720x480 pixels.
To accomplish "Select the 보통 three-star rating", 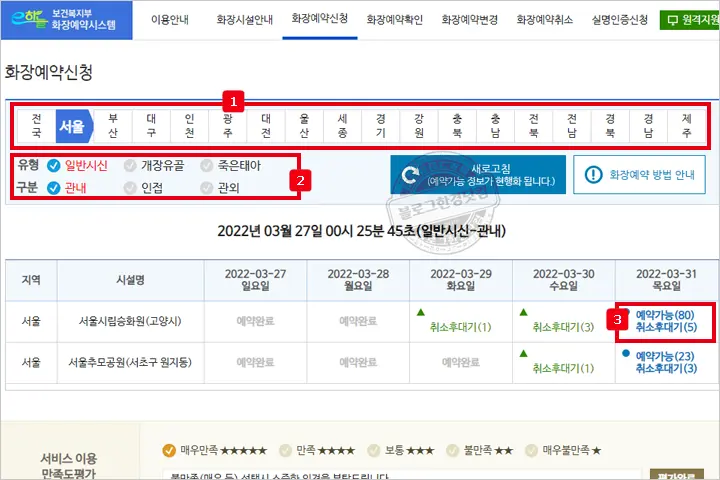I will pyautogui.click(x=401, y=451).
